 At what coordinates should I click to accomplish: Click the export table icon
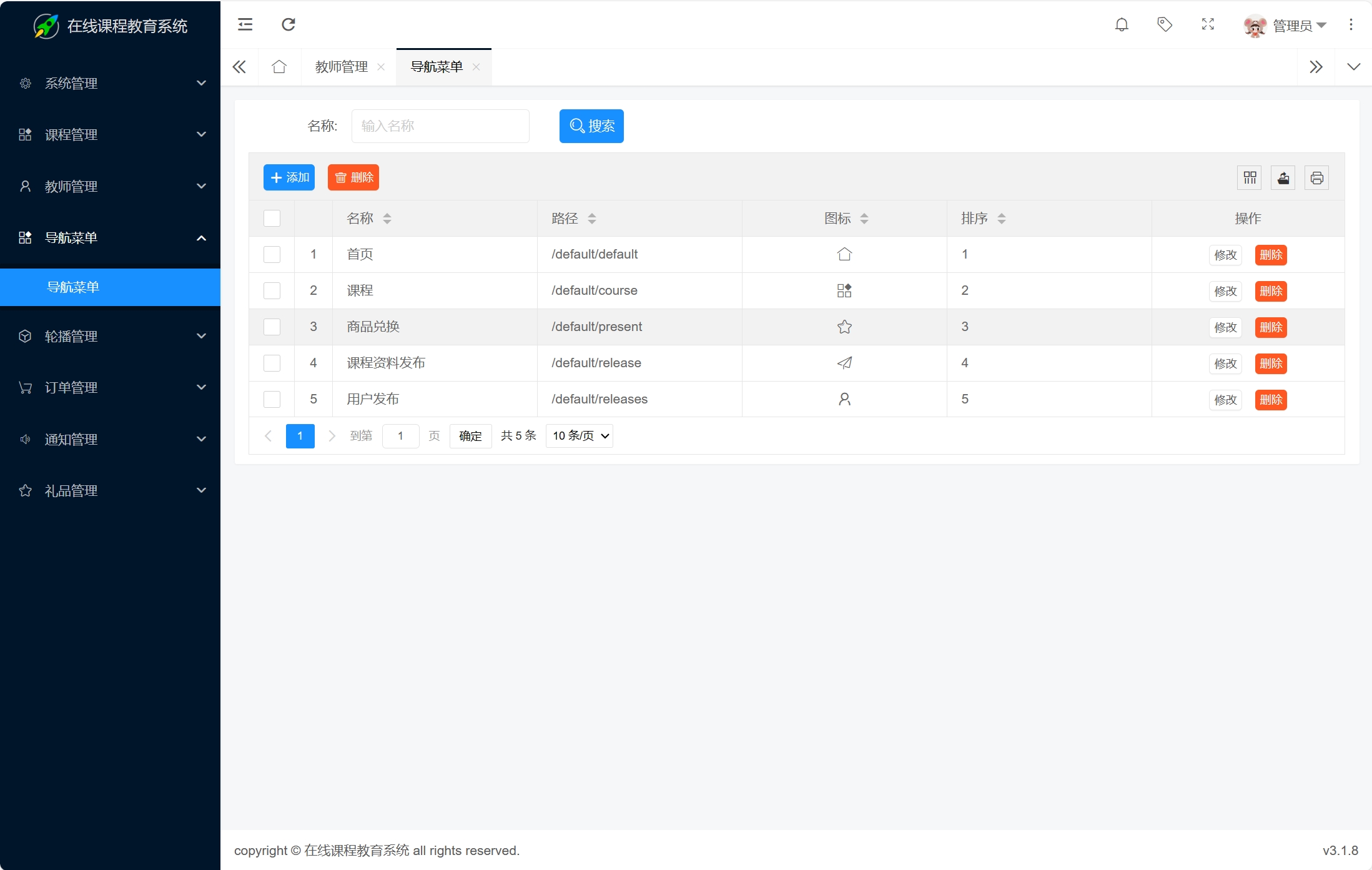click(1283, 178)
